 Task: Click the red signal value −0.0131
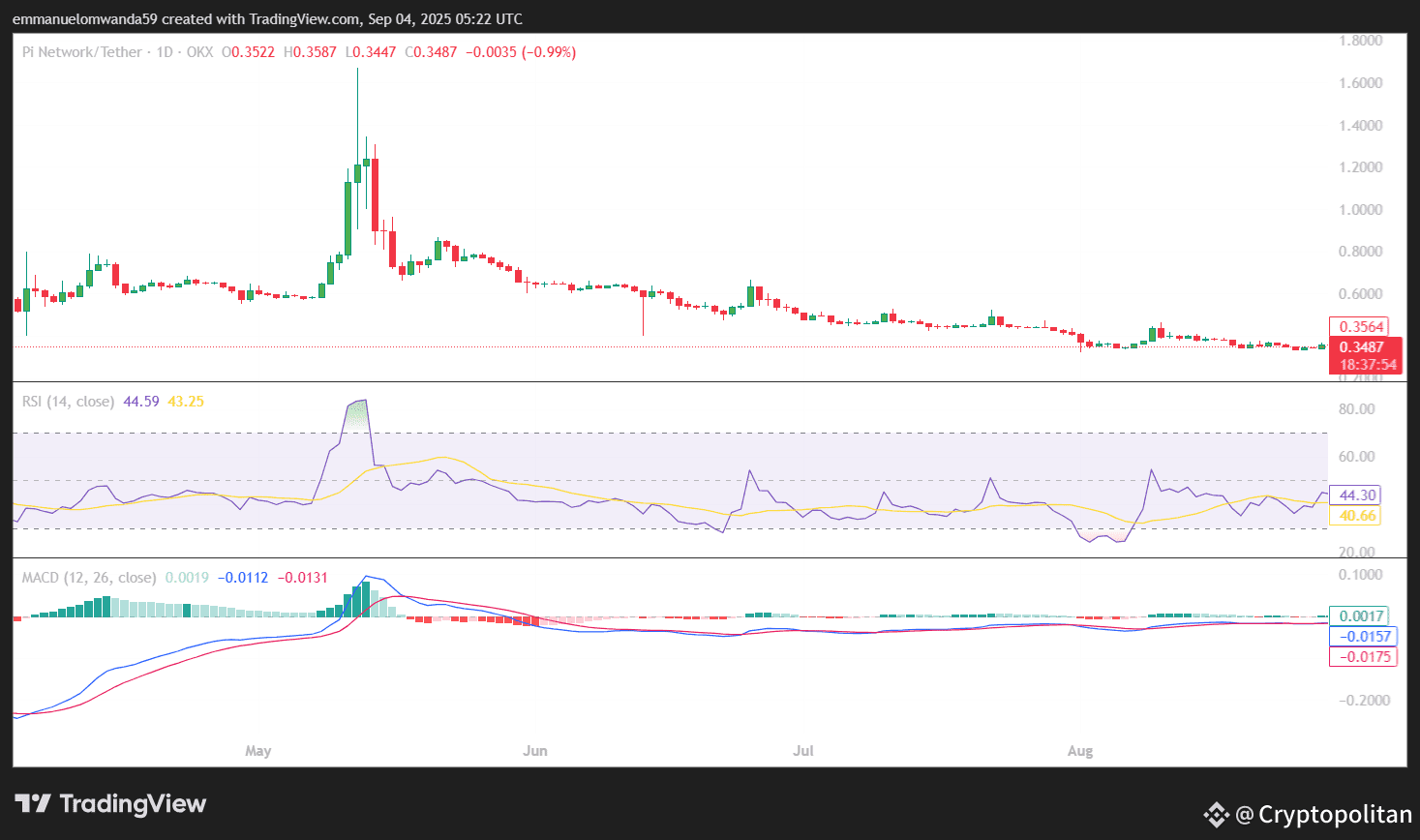(x=302, y=578)
